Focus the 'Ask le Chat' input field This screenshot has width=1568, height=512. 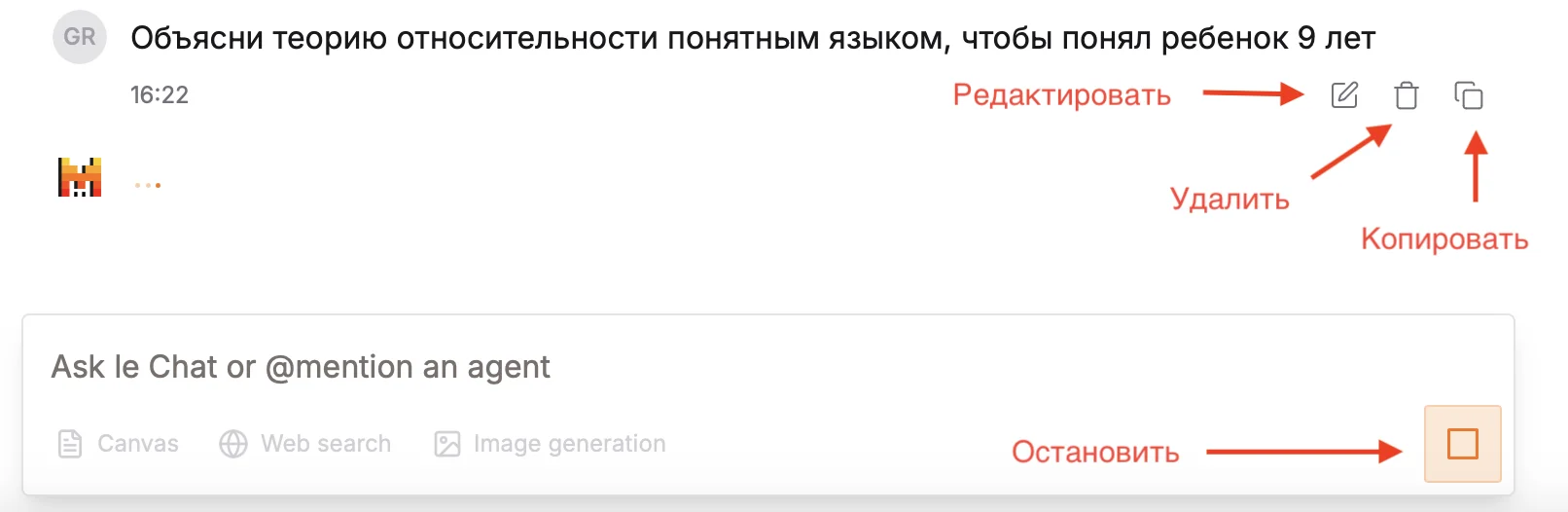click(681, 367)
